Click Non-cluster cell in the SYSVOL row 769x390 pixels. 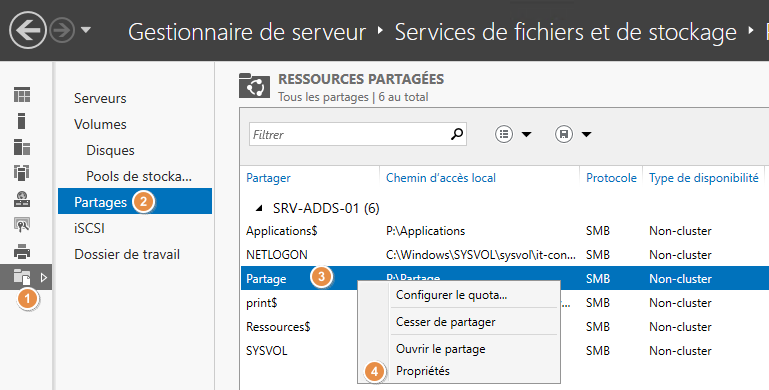tap(680, 351)
